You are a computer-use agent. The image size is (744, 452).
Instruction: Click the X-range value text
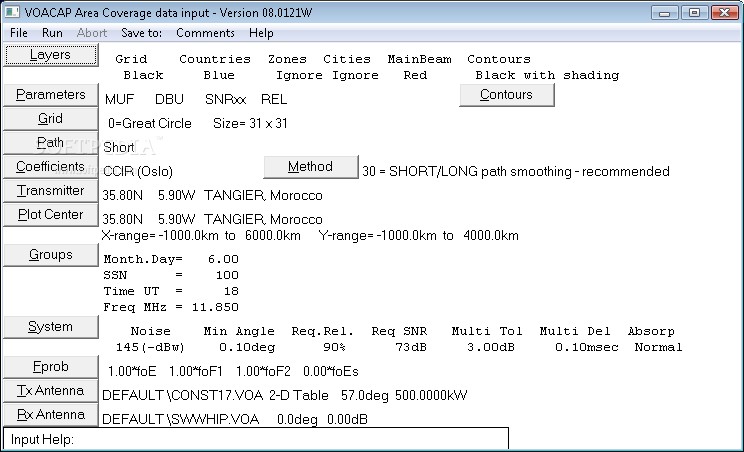[x=201, y=236]
